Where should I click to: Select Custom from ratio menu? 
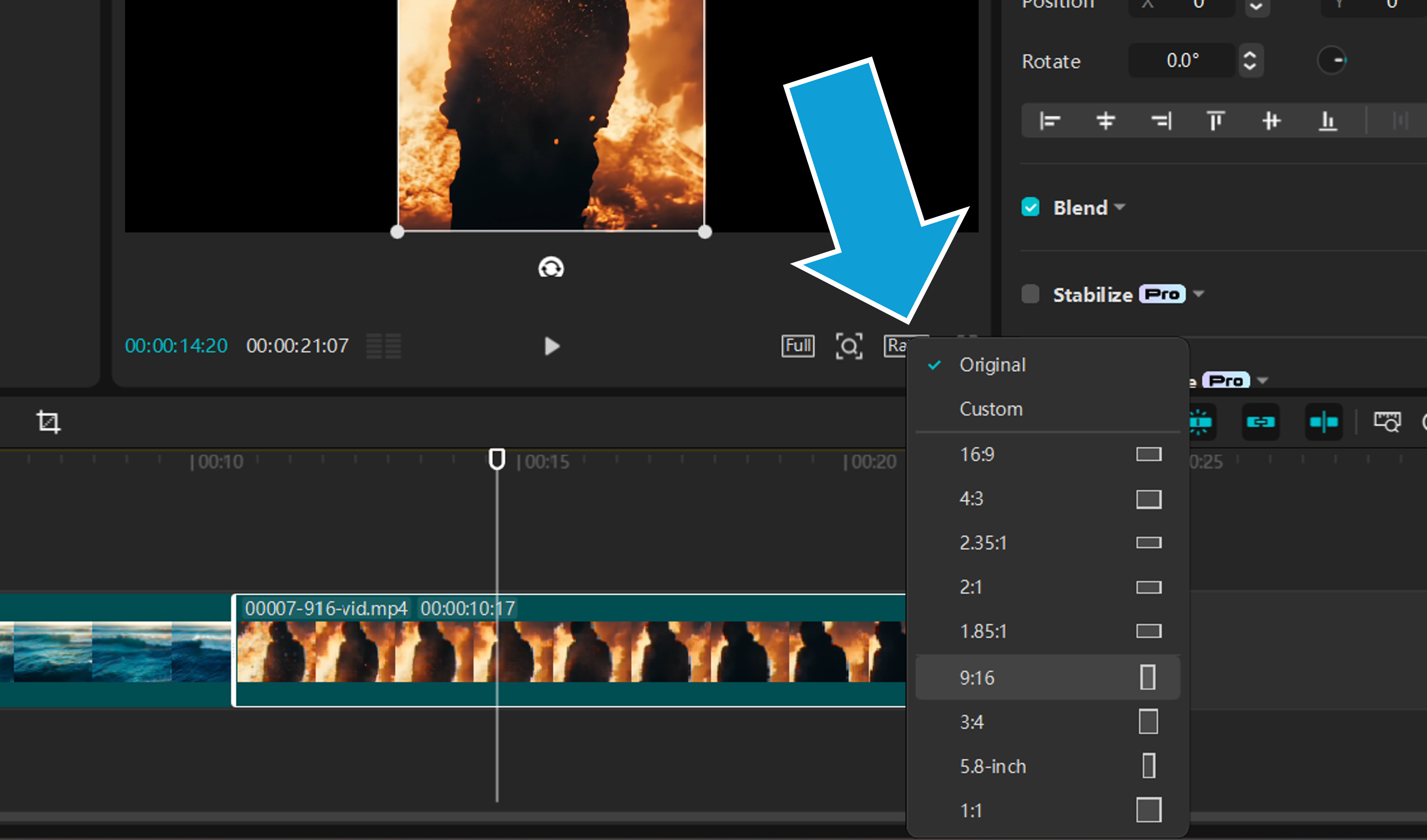[991, 409]
